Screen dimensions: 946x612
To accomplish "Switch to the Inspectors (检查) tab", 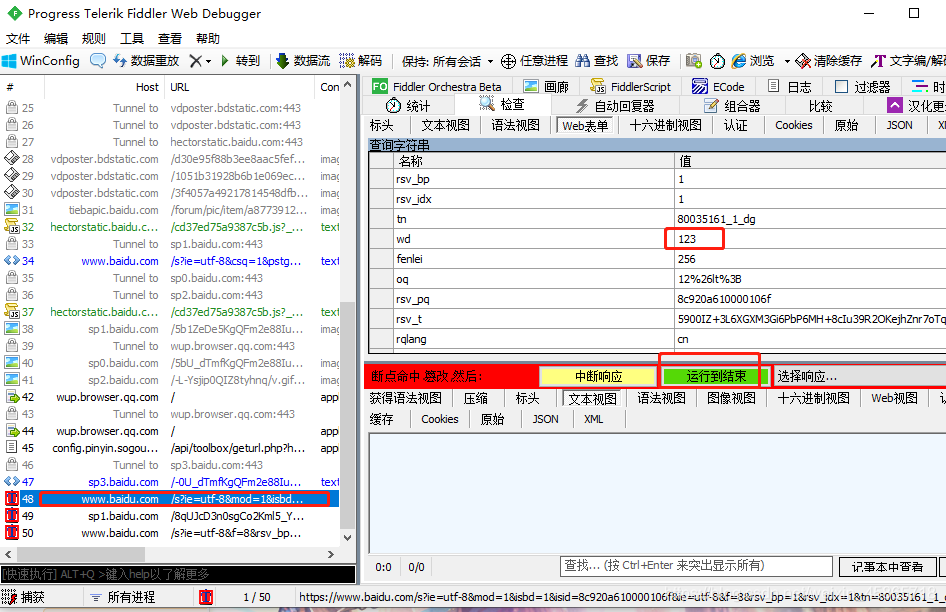I will 503,105.
